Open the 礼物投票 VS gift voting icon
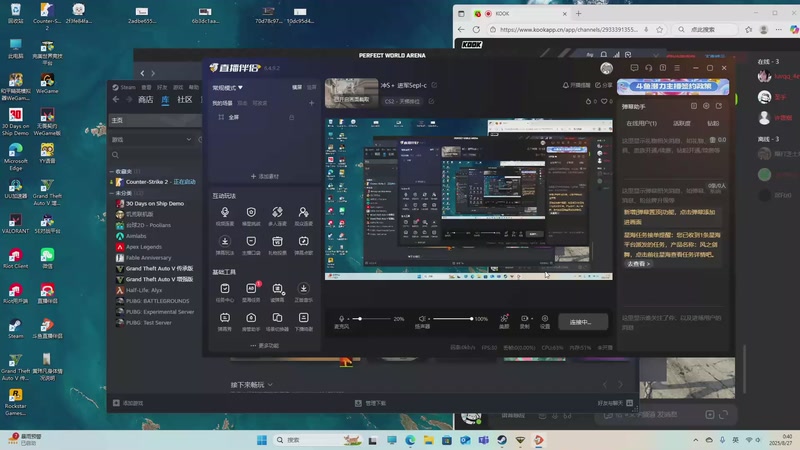The height and width of the screenshot is (450, 800). pyautogui.click(x=277, y=241)
